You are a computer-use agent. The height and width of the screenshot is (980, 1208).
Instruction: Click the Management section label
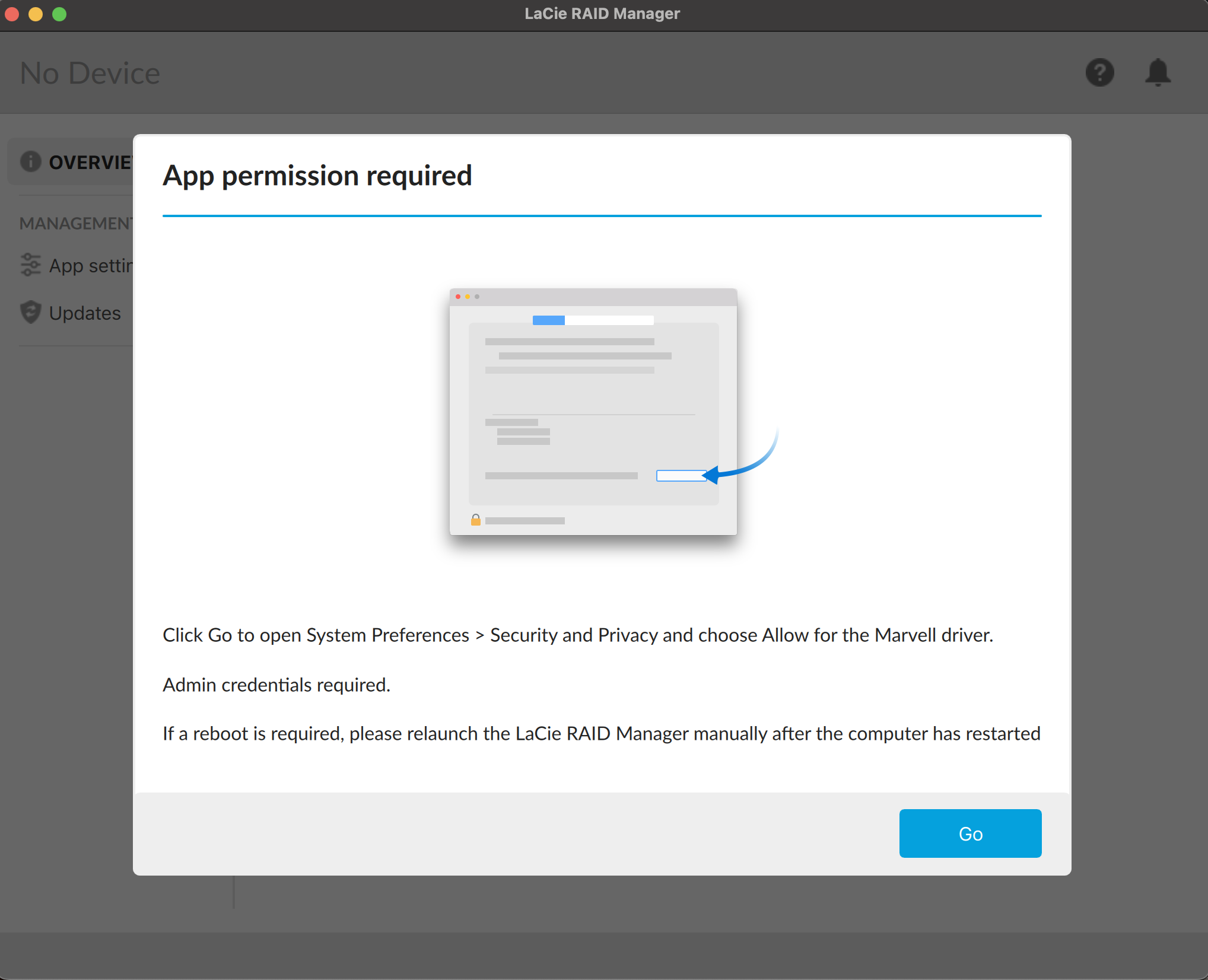tap(76, 223)
